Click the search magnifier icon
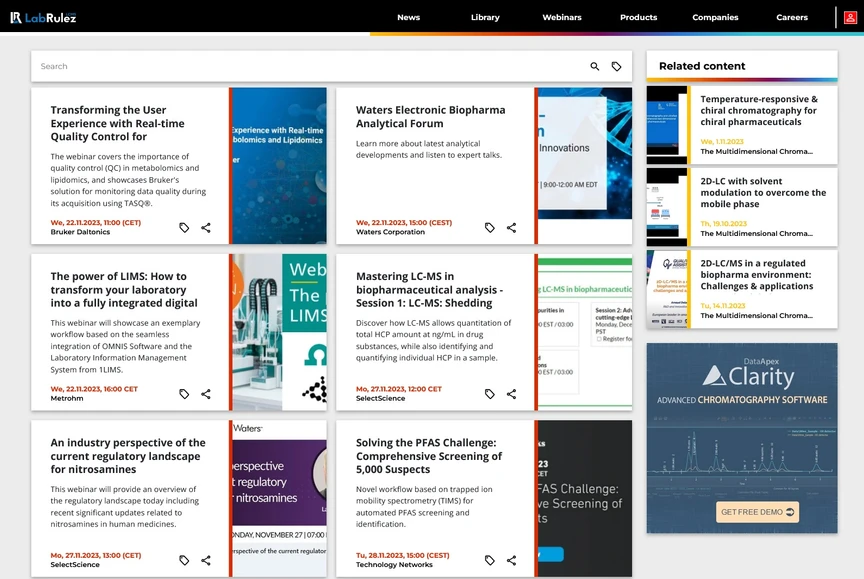 (595, 66)
